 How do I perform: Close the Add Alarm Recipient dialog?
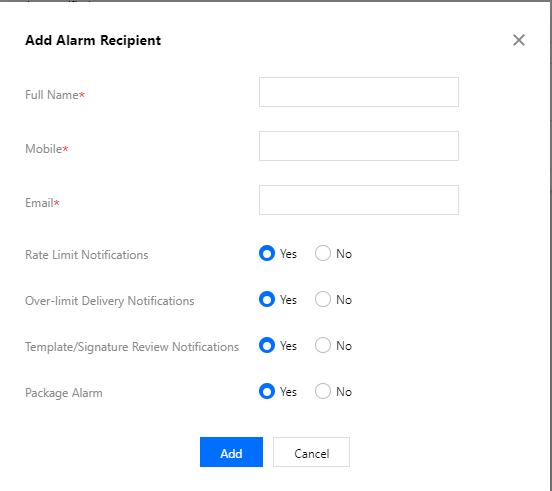(519, 40)
